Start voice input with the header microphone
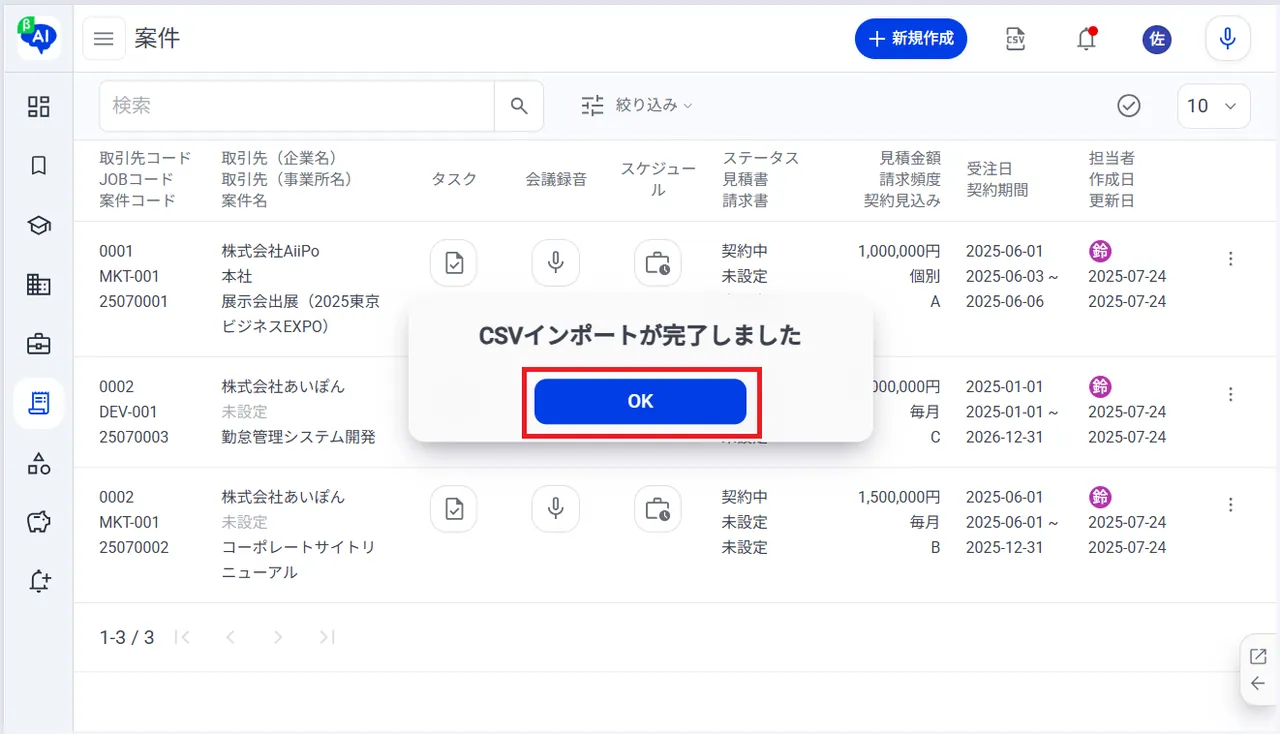The image size is (1280, 734). click(1228, 39)
